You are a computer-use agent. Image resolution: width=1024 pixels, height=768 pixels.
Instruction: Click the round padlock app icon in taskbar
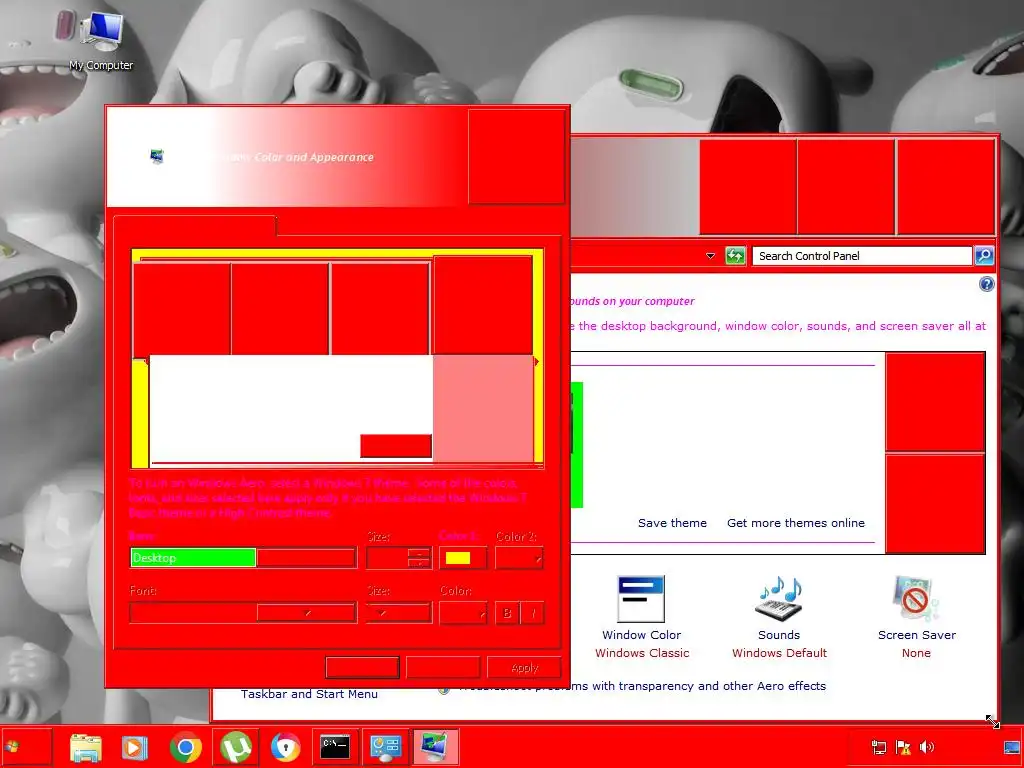285,748
